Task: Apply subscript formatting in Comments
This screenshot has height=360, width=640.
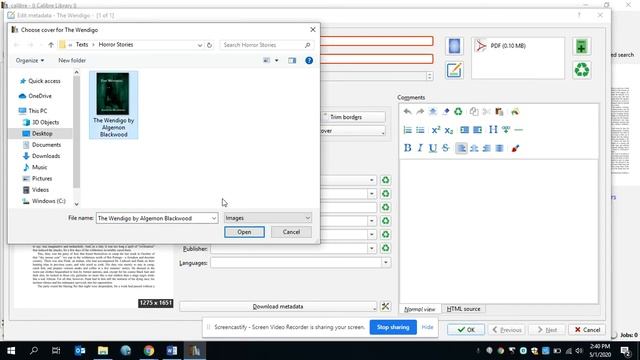Action: tap(449, 130)
